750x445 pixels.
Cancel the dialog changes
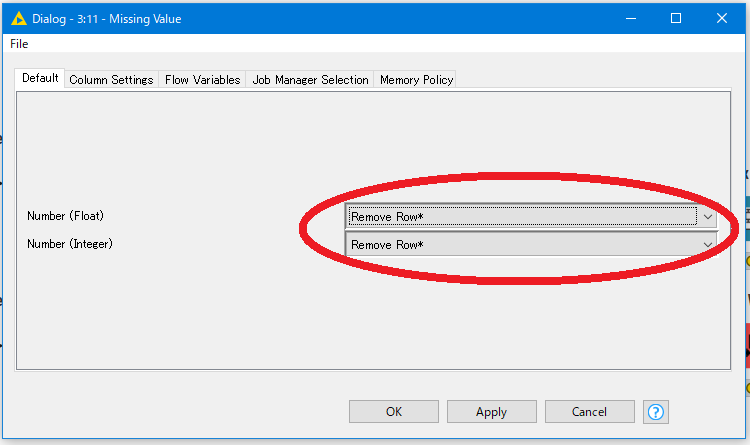pos(589,411)
